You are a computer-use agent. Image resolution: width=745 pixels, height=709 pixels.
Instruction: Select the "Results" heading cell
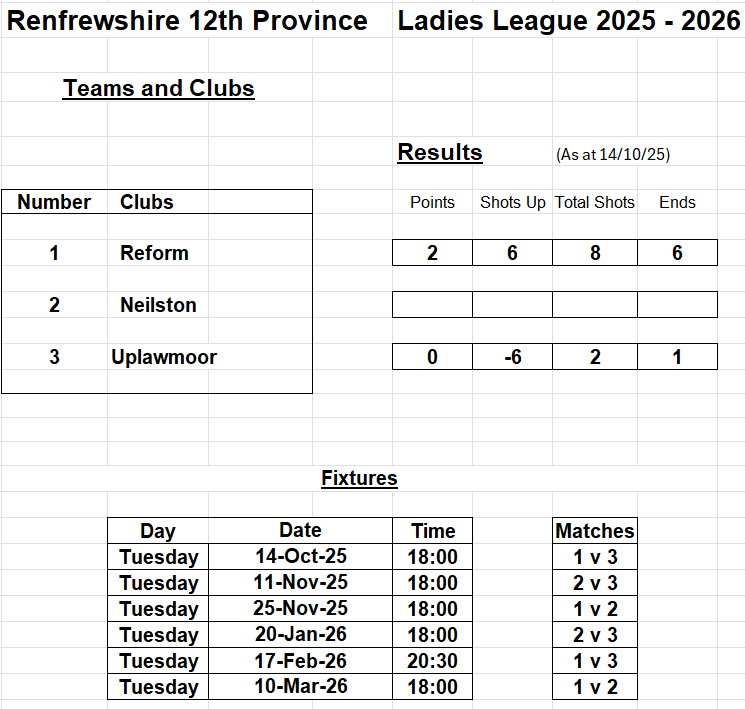point(440,153)
